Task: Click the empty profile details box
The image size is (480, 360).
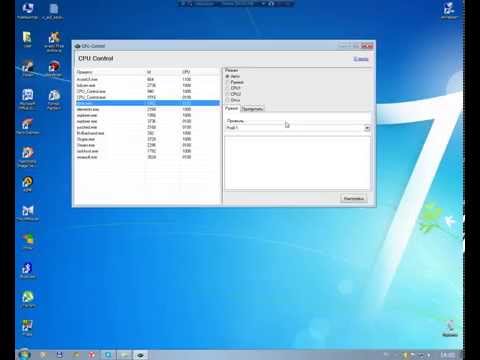Action: pyautogui.click(x=297, y=163)
